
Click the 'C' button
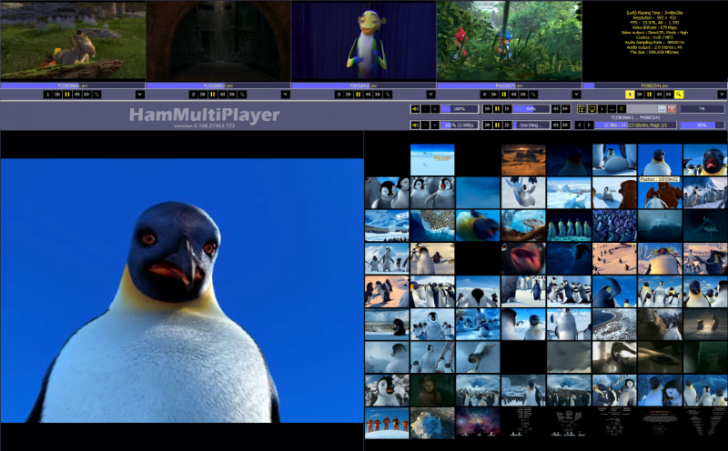(x=622, y=109)
